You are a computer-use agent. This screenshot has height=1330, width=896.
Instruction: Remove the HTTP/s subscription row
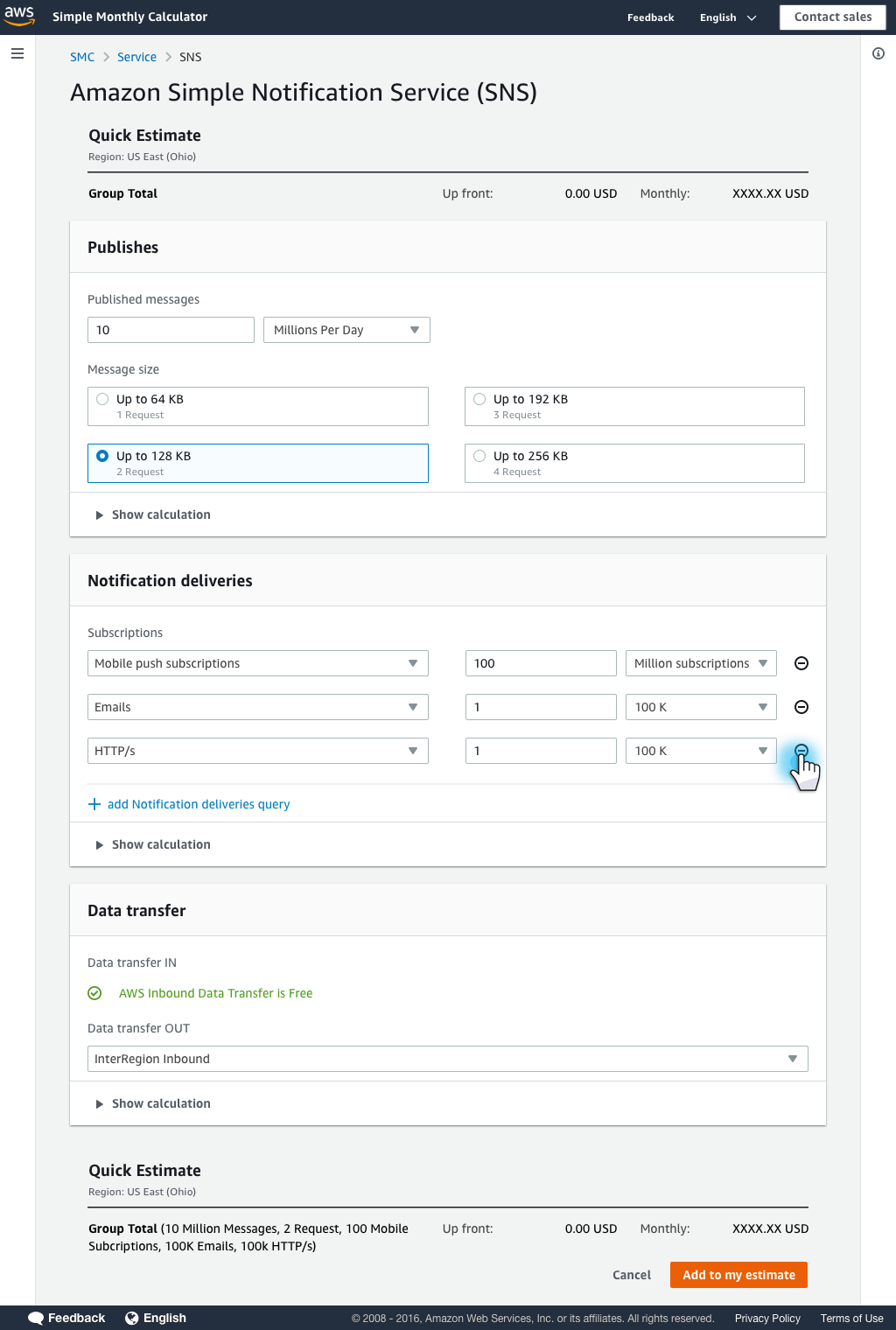pyautogui.click(x=801, y=751)
